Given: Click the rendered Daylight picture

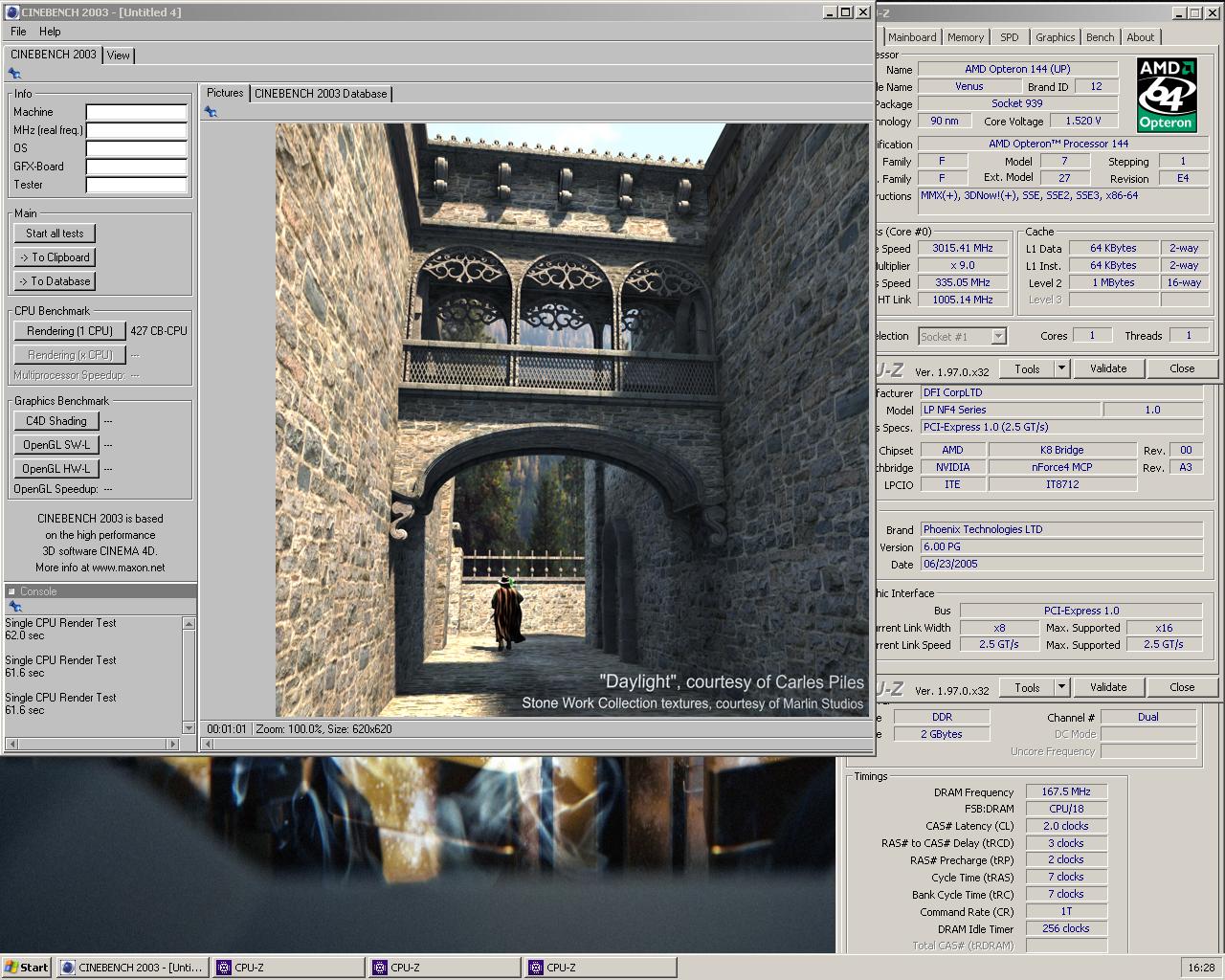Looking at the screenshot, I should tap(572, 420).
